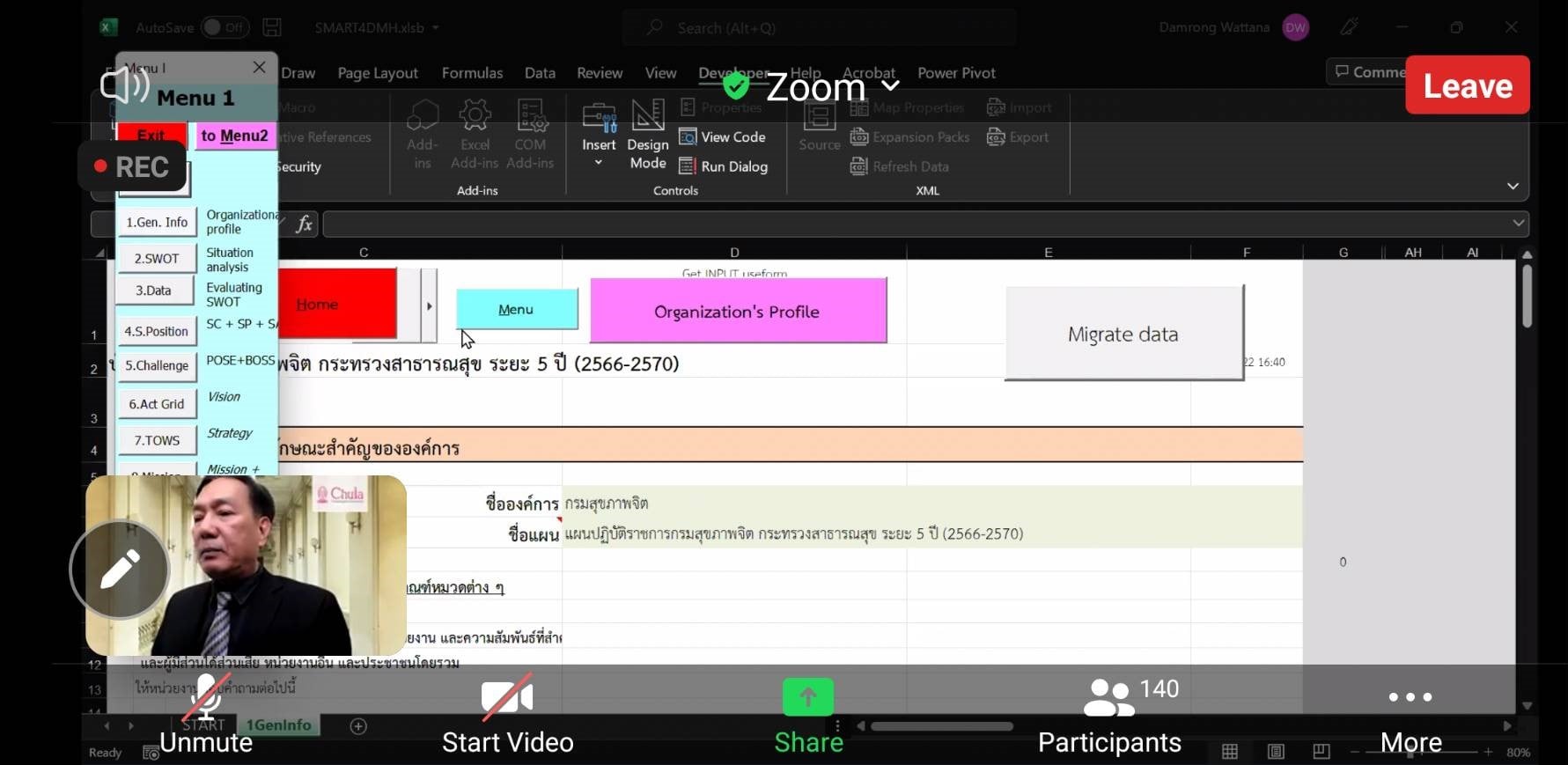Image resolution: width=1568 pixels, height=765 pixels.
Task: Expand the formula bar
Action: click(1518, 224)
